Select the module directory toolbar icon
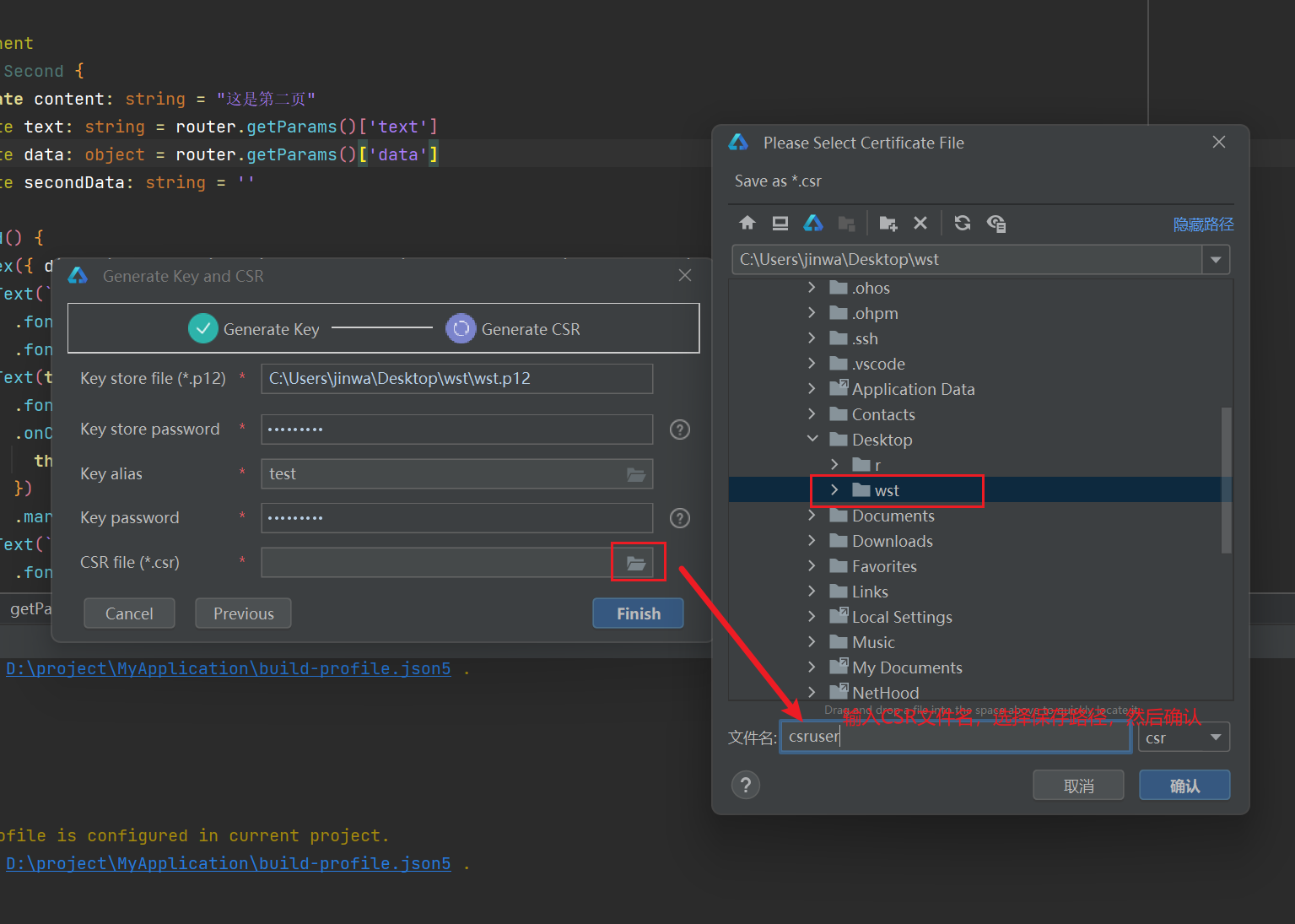The image size is (1295, 924). pyautogui.click(x=846, y=223)
